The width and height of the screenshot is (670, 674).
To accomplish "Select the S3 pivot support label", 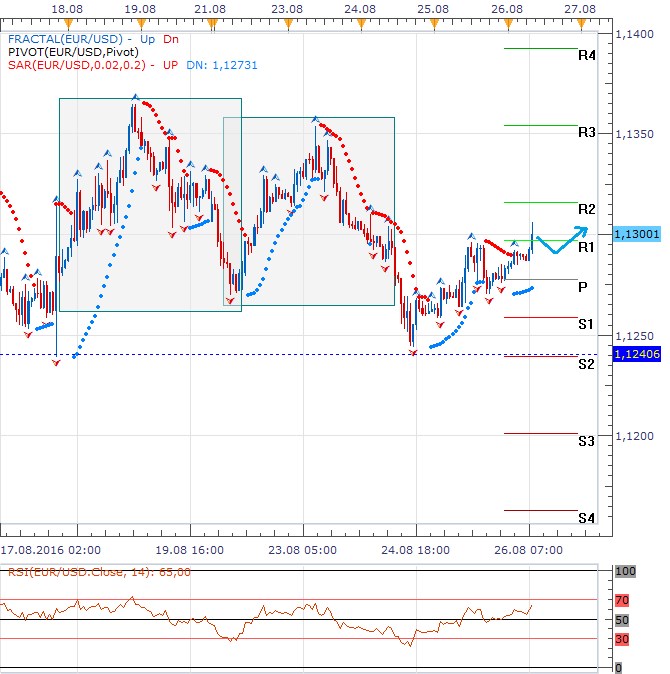I will 587,441.
